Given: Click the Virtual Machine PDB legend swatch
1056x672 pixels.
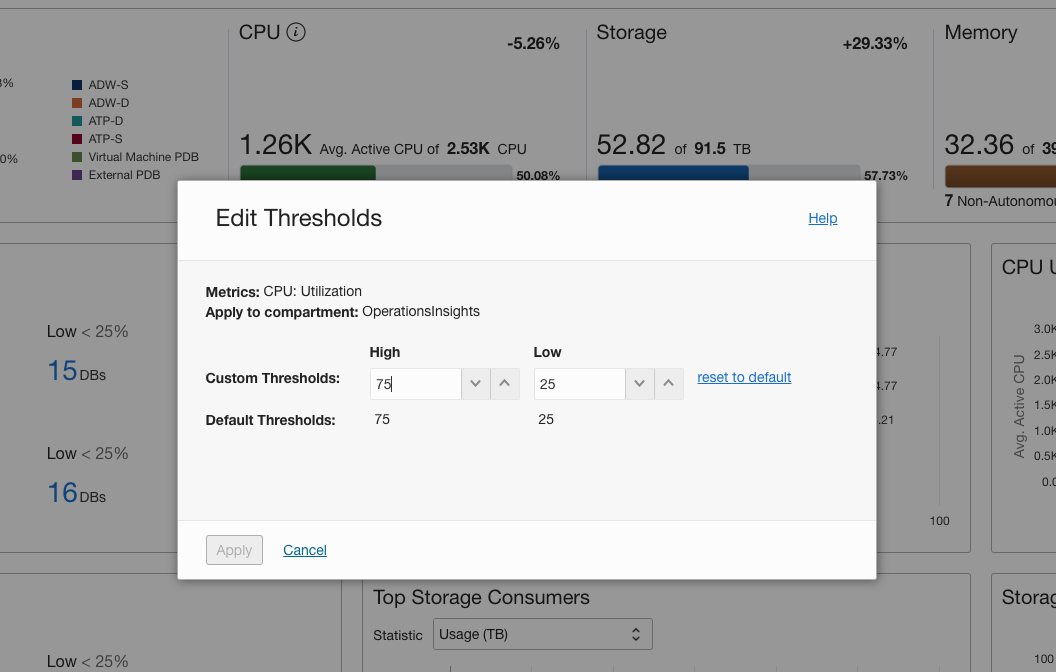Looking at the screenshot, I should coord(77,157).
